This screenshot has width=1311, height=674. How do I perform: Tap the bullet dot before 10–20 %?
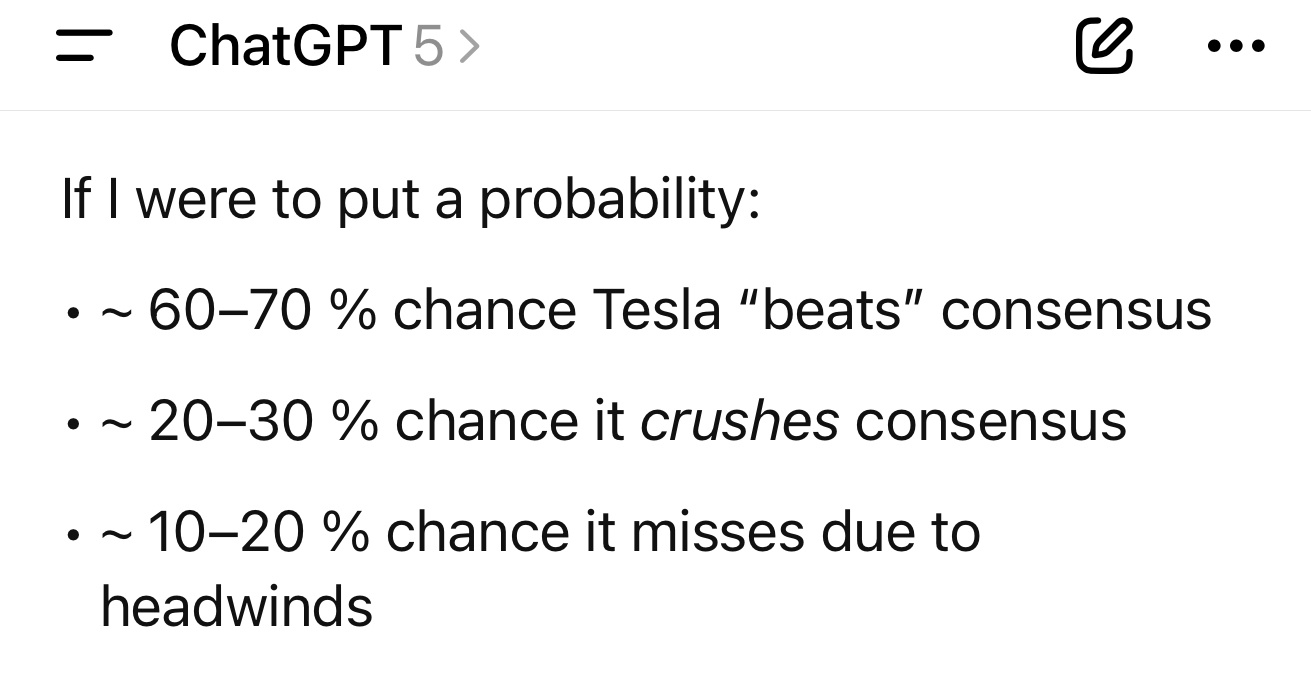coord(71,538)
